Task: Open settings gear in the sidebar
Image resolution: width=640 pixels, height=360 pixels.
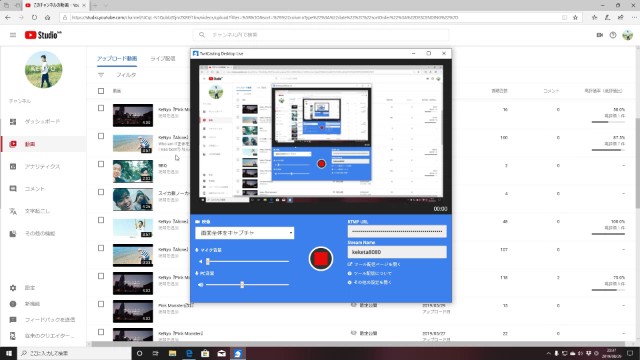Action: (13, 288)
